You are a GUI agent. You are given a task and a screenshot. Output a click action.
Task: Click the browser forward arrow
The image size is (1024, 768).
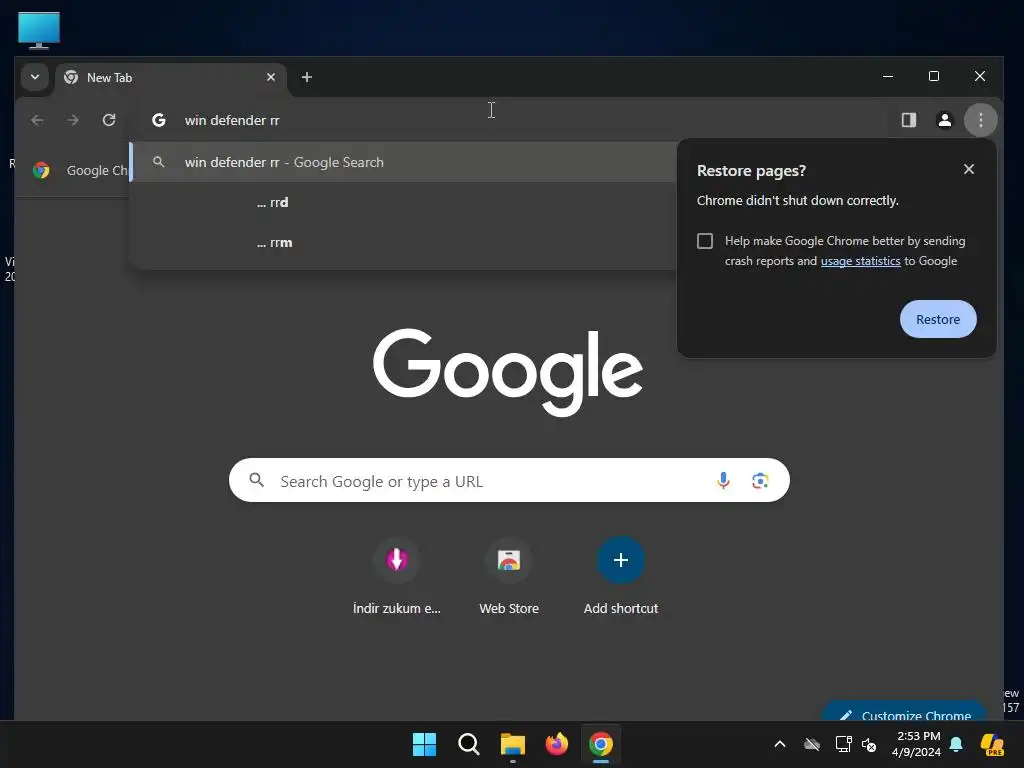73,120
